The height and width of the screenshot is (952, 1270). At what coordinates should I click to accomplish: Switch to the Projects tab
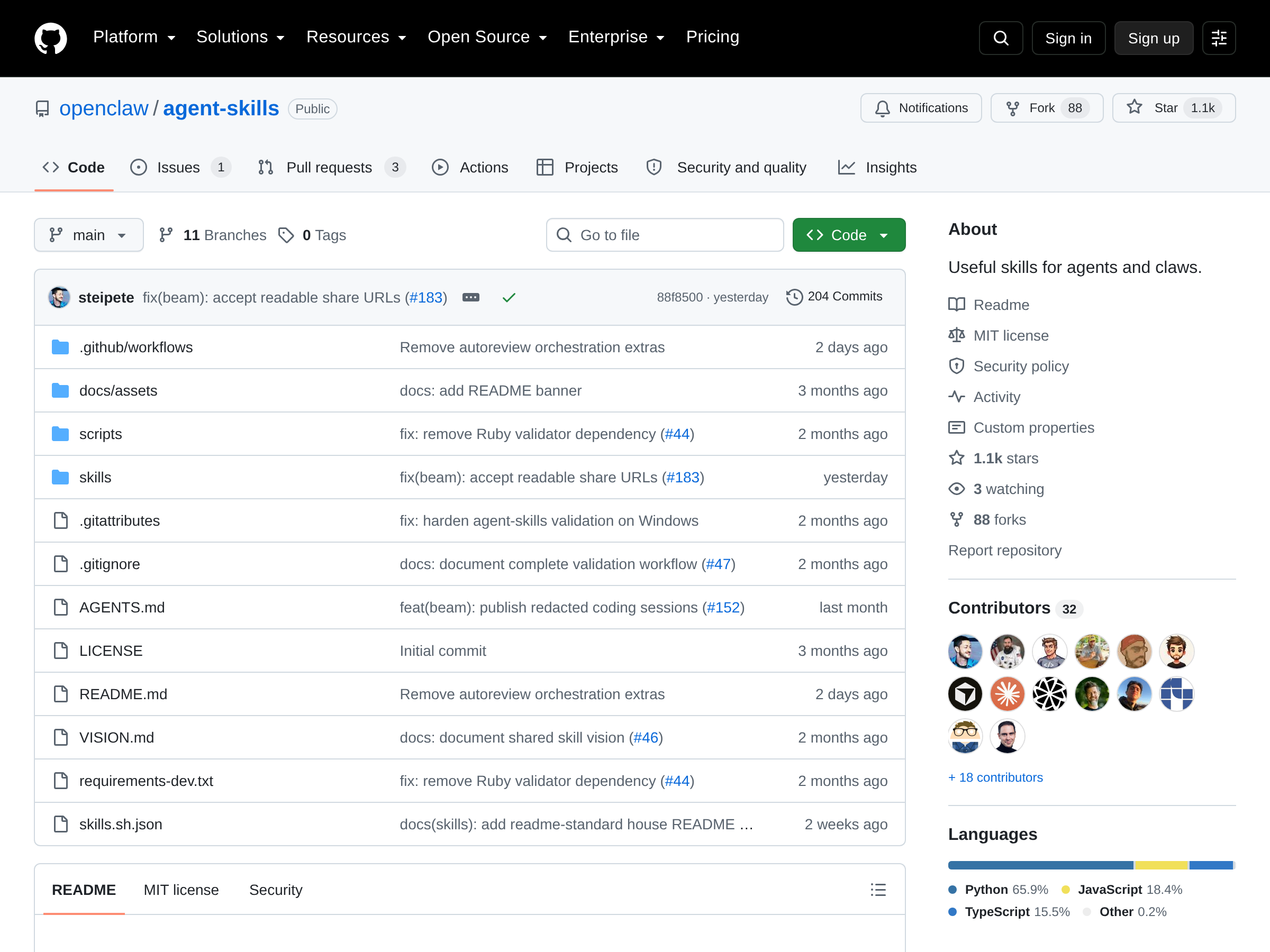(577, 168)
